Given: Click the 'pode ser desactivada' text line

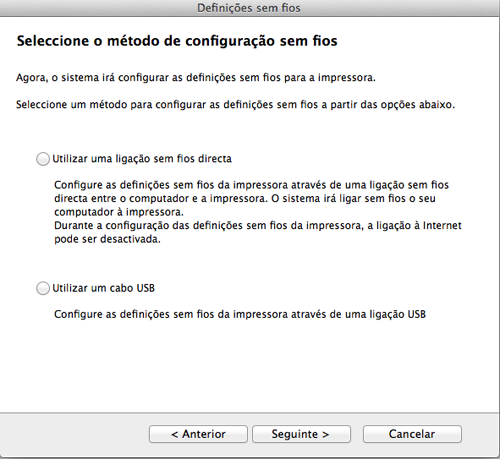Looking at the screenshot, I should [107, 239].
